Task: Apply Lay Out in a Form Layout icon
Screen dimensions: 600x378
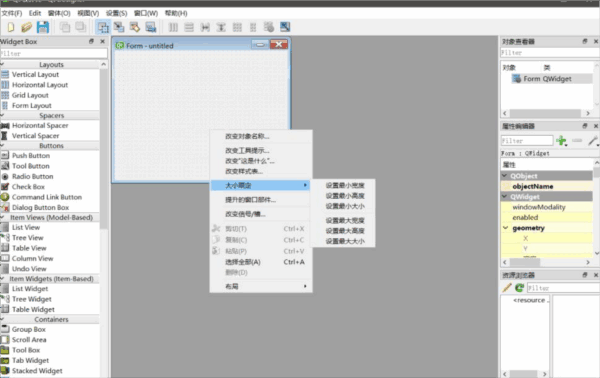Action: tap(253, 27)
